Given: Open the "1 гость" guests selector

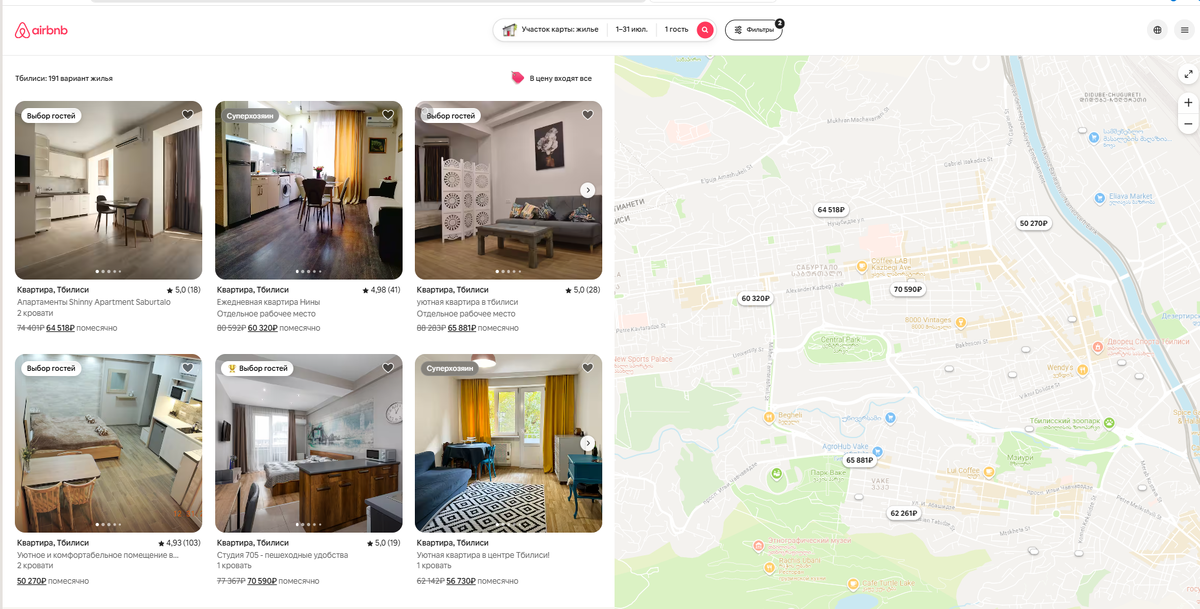Looking at the screenshot, I should pyautogui.click(x=677, y=30).
